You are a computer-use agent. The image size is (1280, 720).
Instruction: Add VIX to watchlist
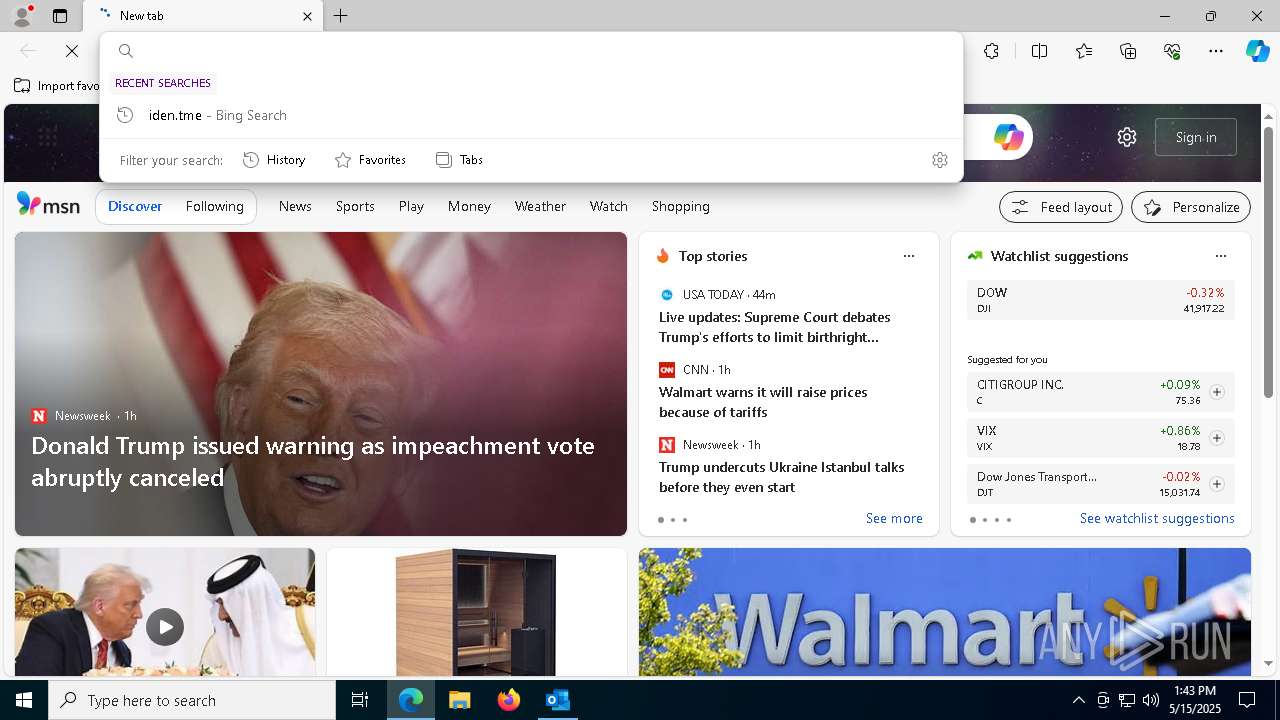tap(1217, 438)
